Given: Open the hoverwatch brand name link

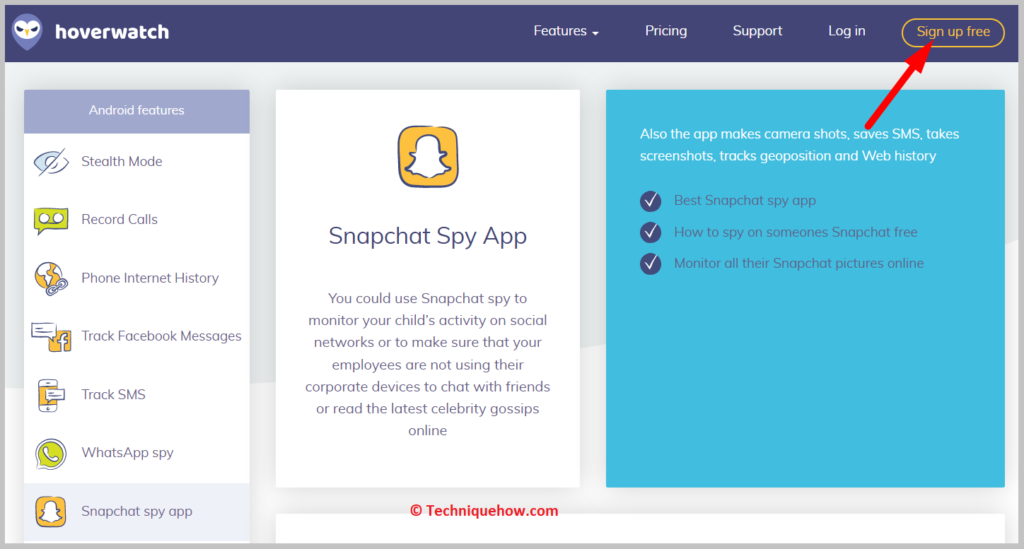Looking at the screenshot, I should pos(112,32).
